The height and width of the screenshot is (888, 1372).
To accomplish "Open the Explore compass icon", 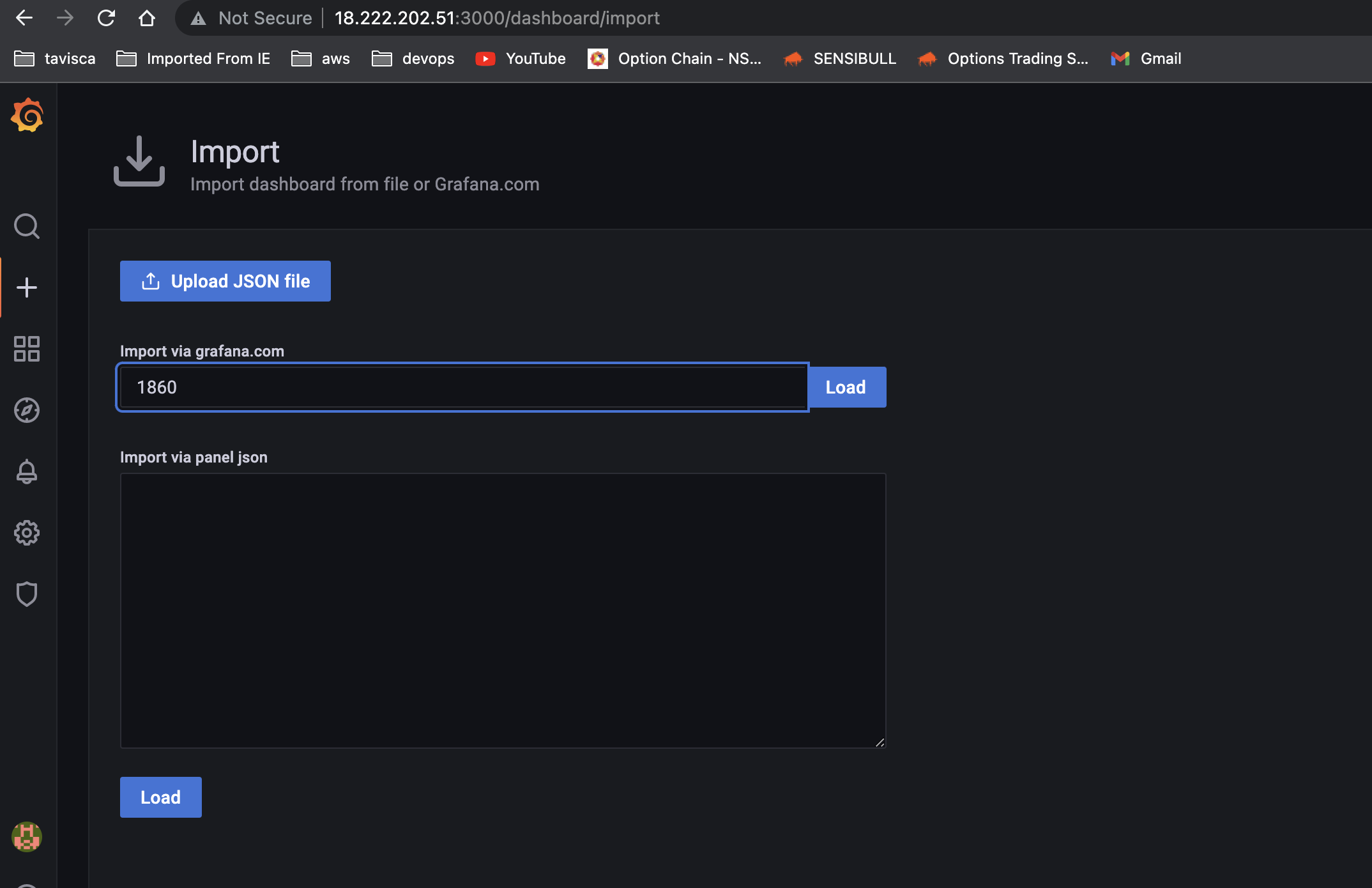I will pyautogui.click(x=27, y=411).
